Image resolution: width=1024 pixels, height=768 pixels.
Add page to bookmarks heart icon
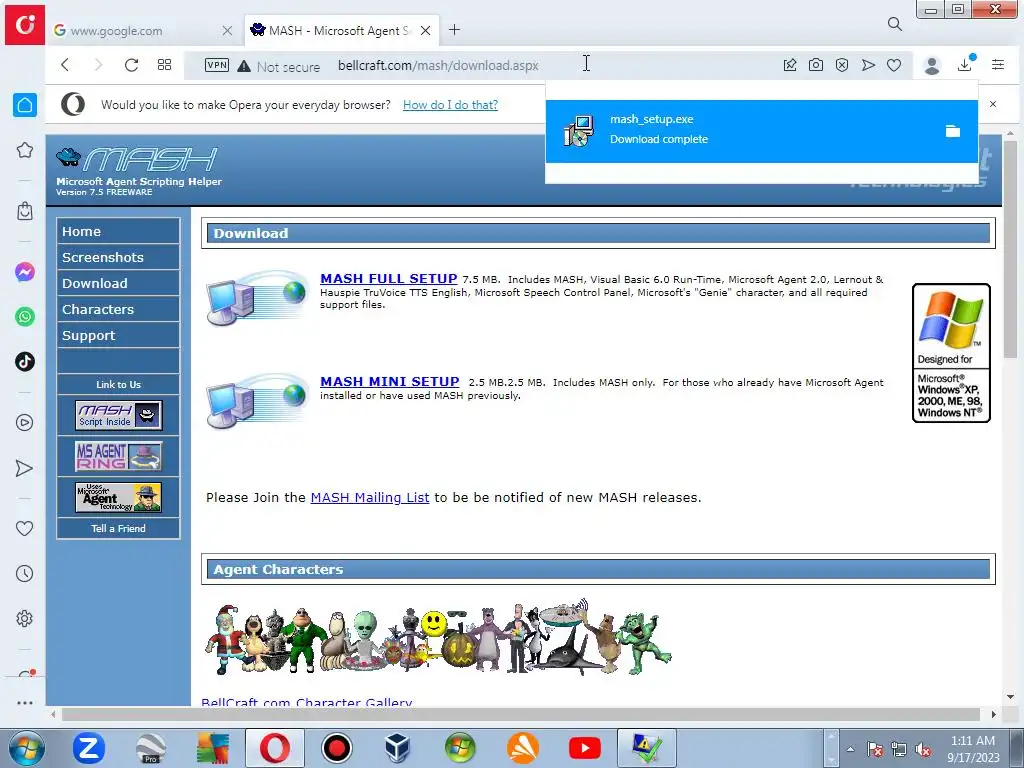point(894,65)
